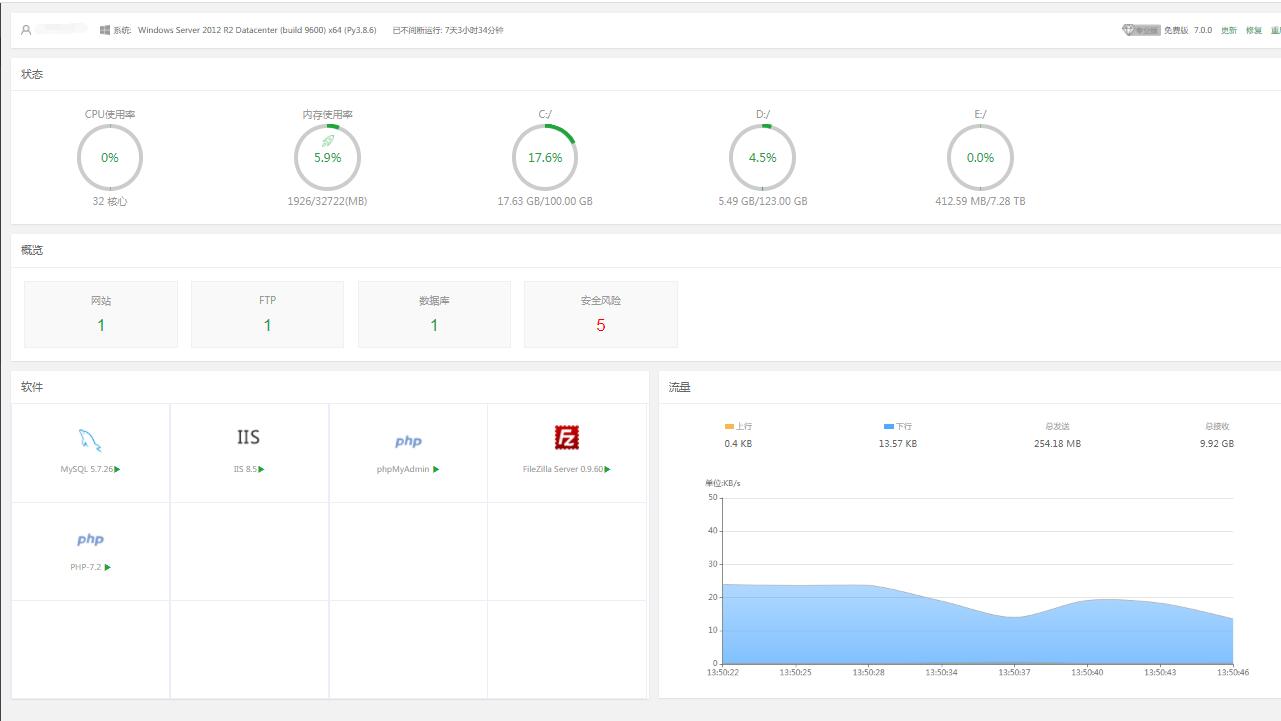Click the 软件 section heading
Screen dimensions: 1281x721
pyautogui.click(x=32, y=387)
